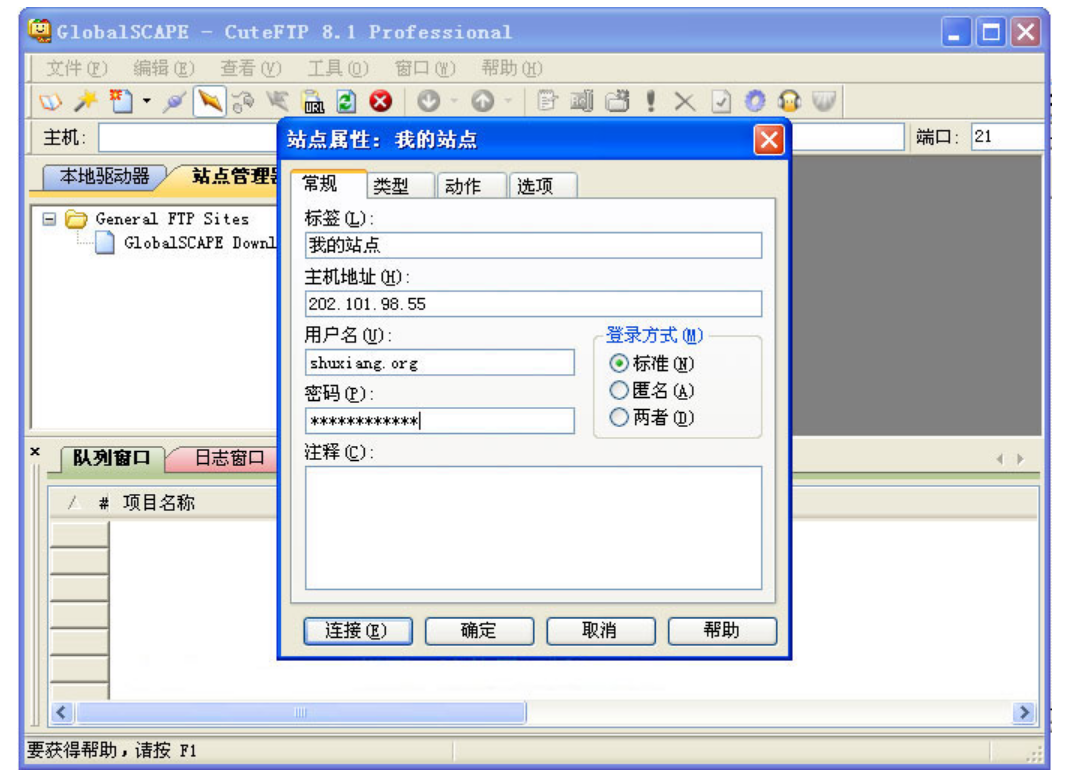Click the horizontal scrollbar in queue pane
The image size is (1070, 777).
pyautogui.click(x=300, y=713)
